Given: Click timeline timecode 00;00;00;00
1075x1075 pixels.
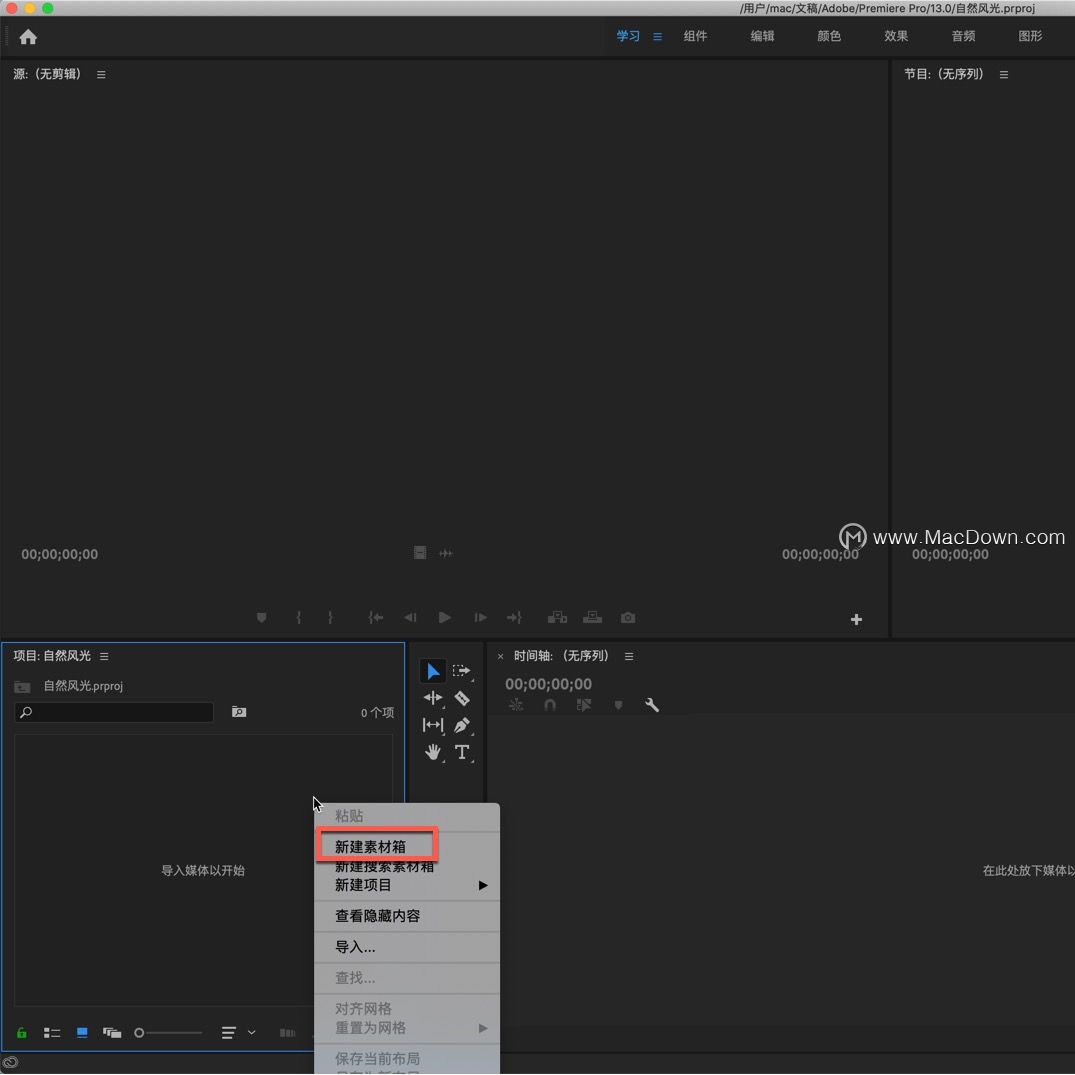Looking at the screenshot, I should coord(548,684).
